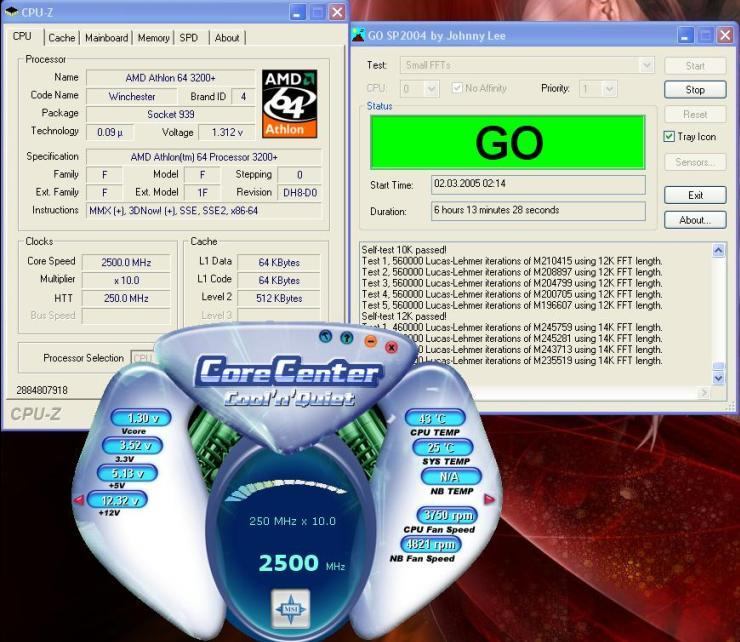Click the Exit button in SP2004
The image size is (740, 642).
695,195
